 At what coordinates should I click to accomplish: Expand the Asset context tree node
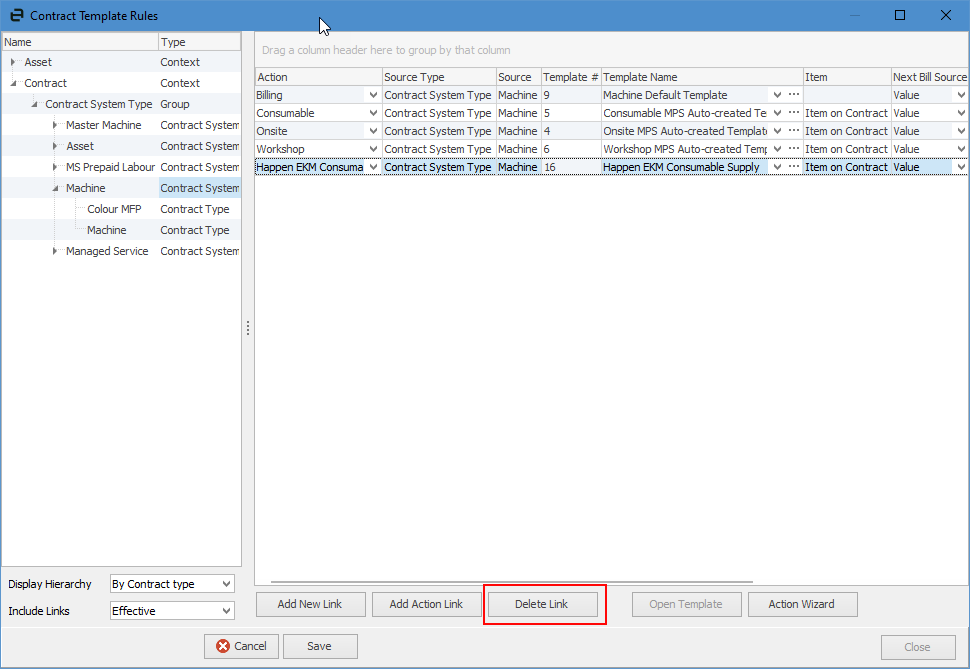(13, 62)
